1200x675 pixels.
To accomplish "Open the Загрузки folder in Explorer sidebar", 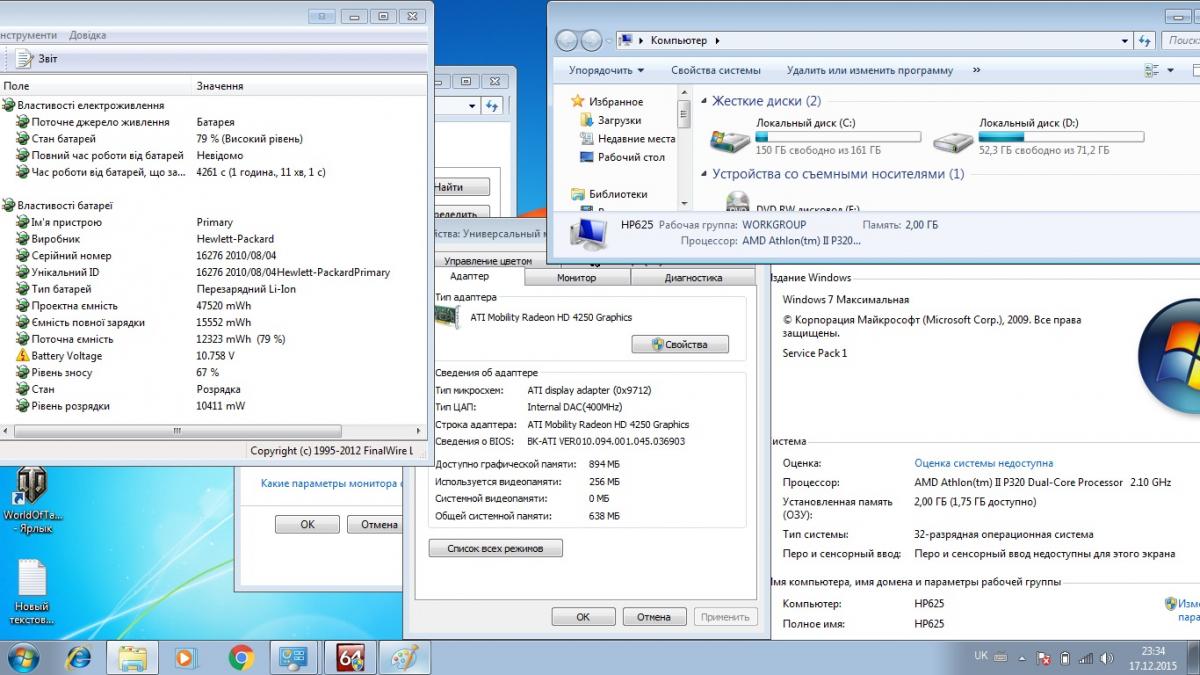I will point(588,120).
